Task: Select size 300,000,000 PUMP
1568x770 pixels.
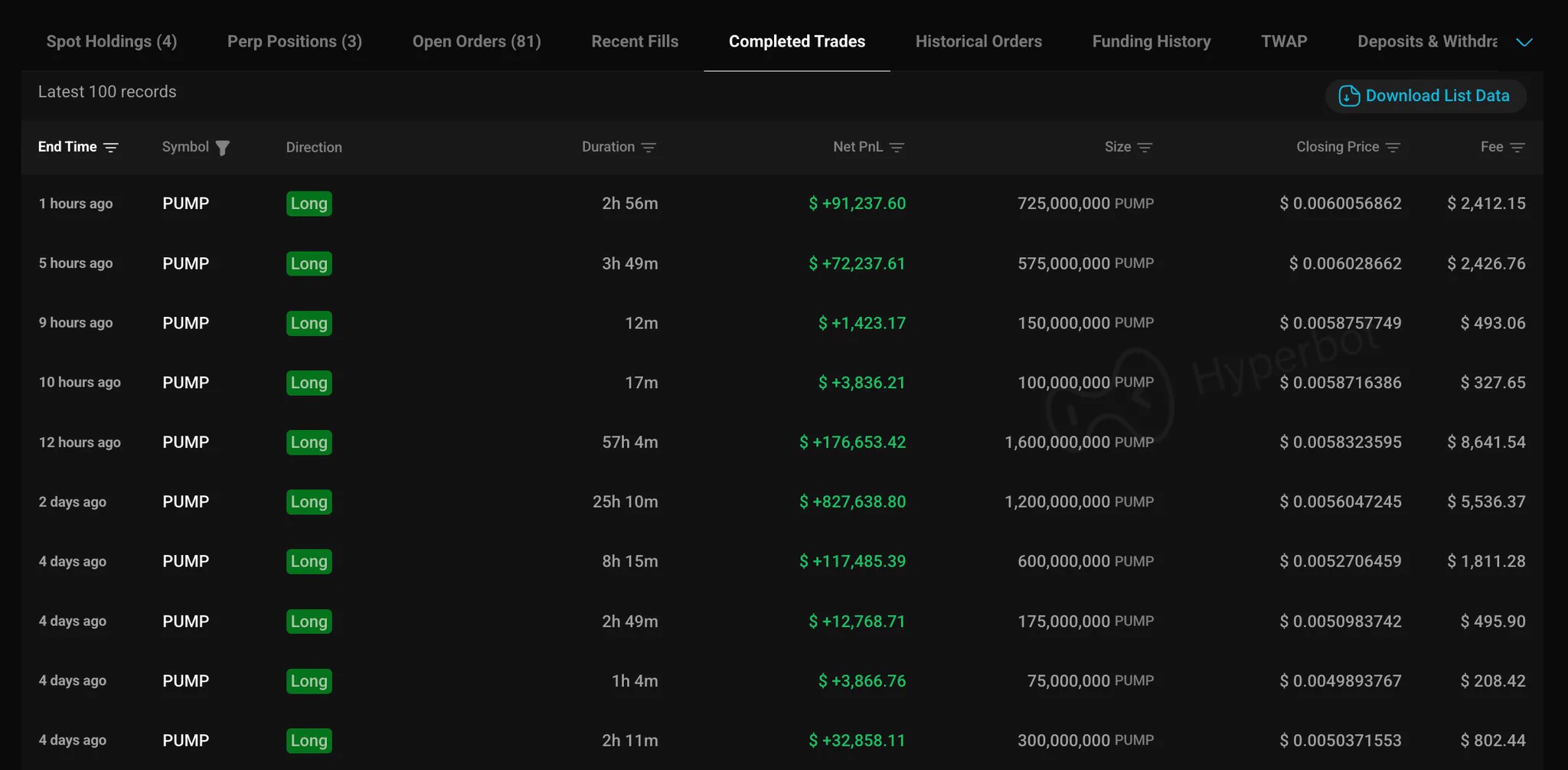Action: coord(1086,741)
